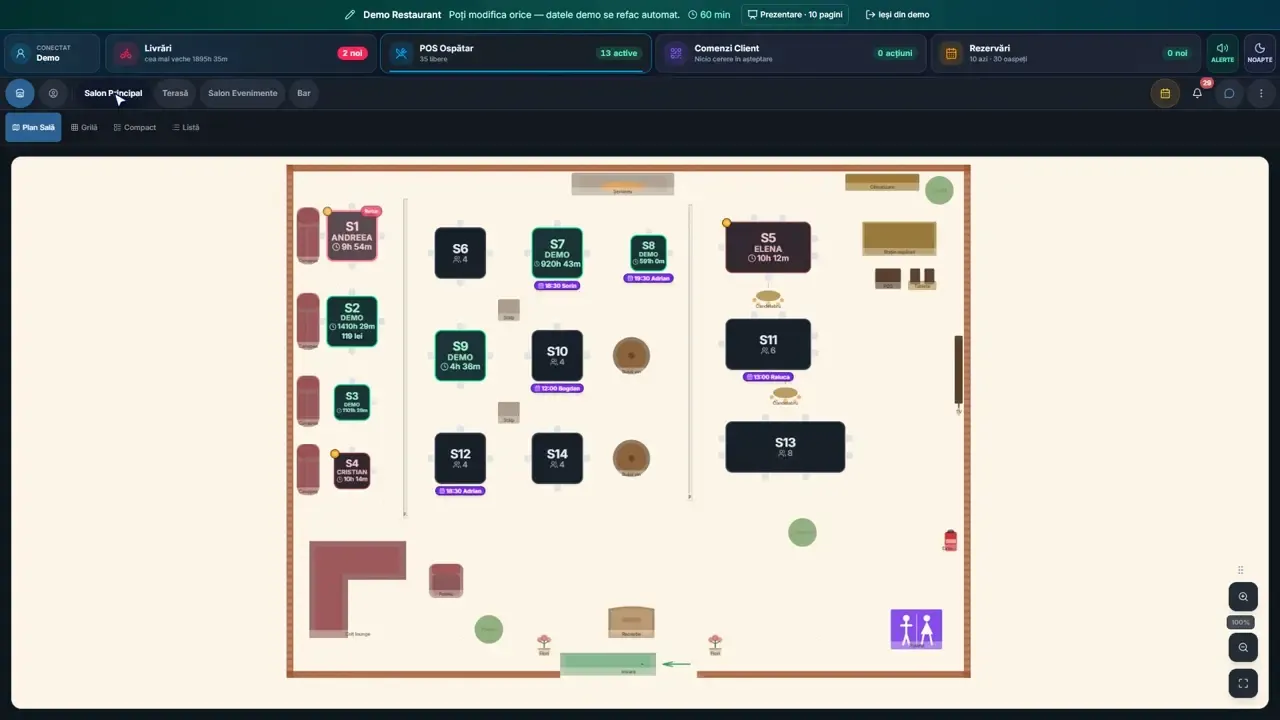Select free table S6
This screenshot has width=1280, height=720.
click(x=460, y=253)
